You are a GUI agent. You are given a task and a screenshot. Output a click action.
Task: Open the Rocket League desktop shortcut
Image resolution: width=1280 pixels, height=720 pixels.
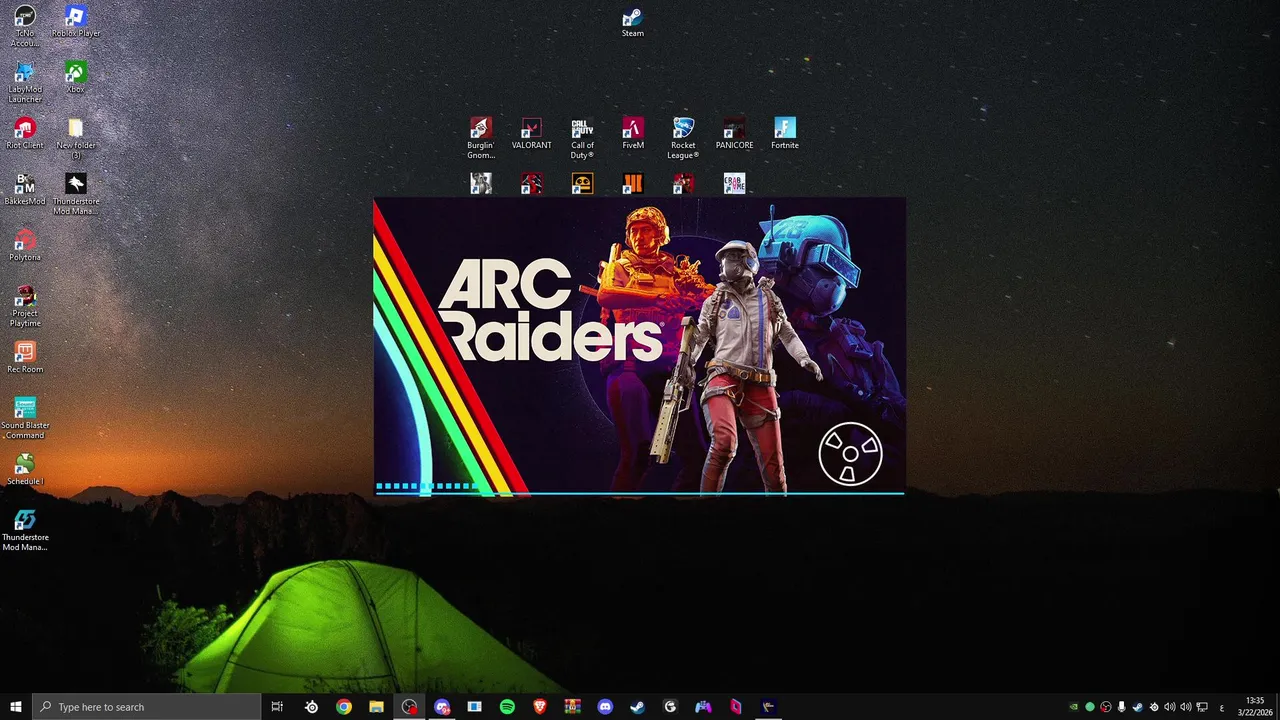pyautogui.click(x=683, y=138)
